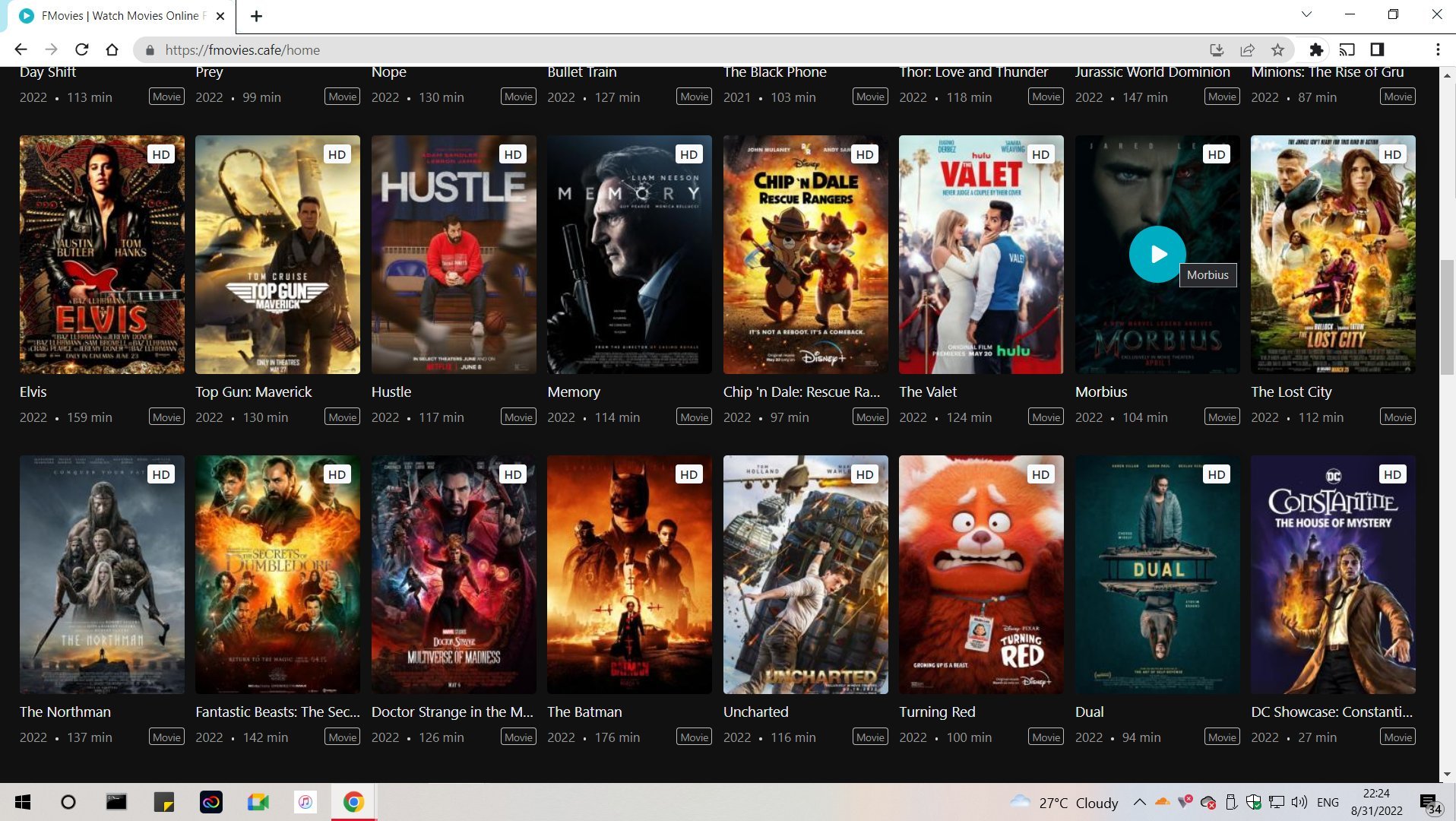Click the lock icon in the address bar
The width and height of the screenshot is (1456, 821).
pos(150,50)
